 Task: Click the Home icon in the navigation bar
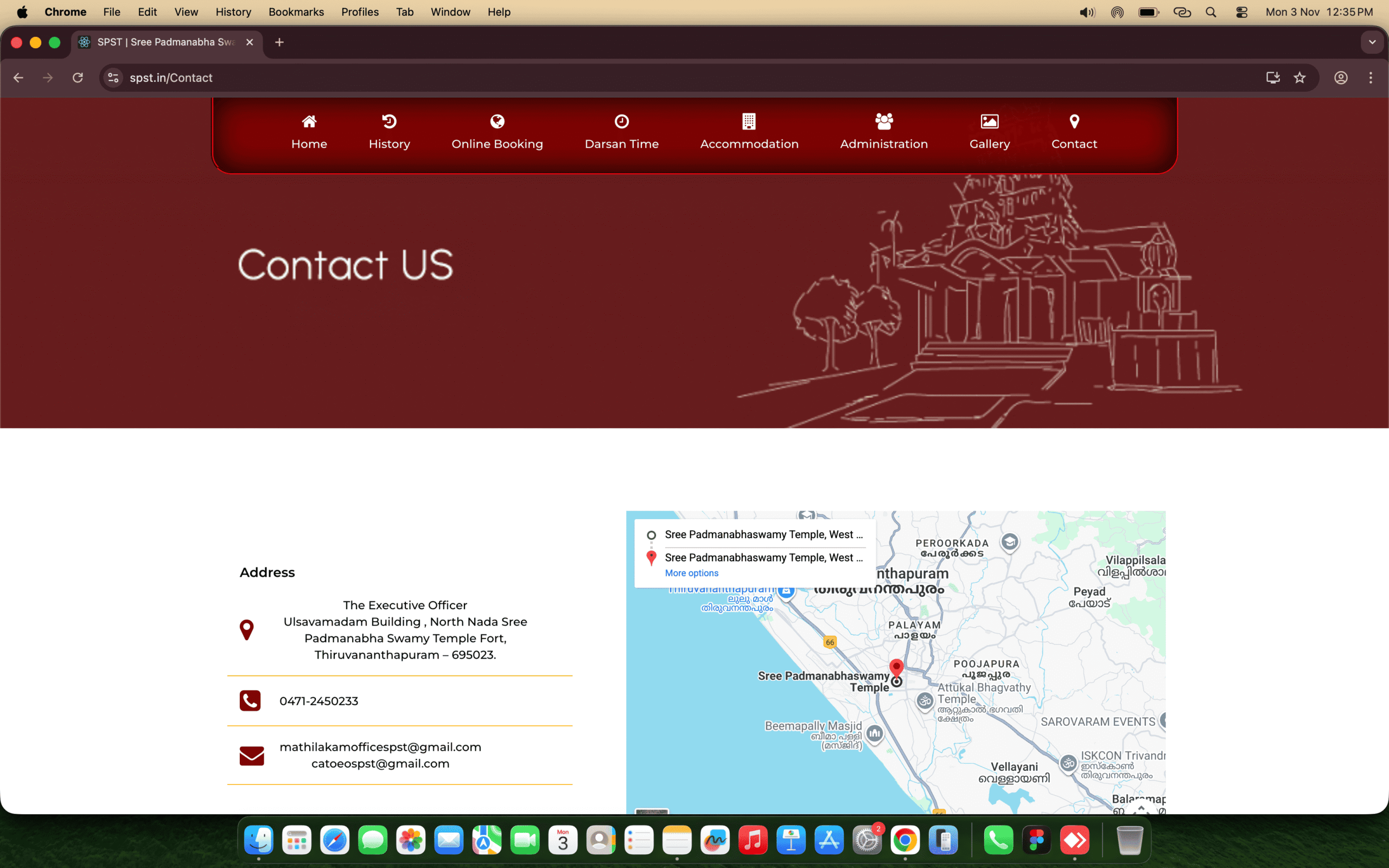[x=309, y=121]
